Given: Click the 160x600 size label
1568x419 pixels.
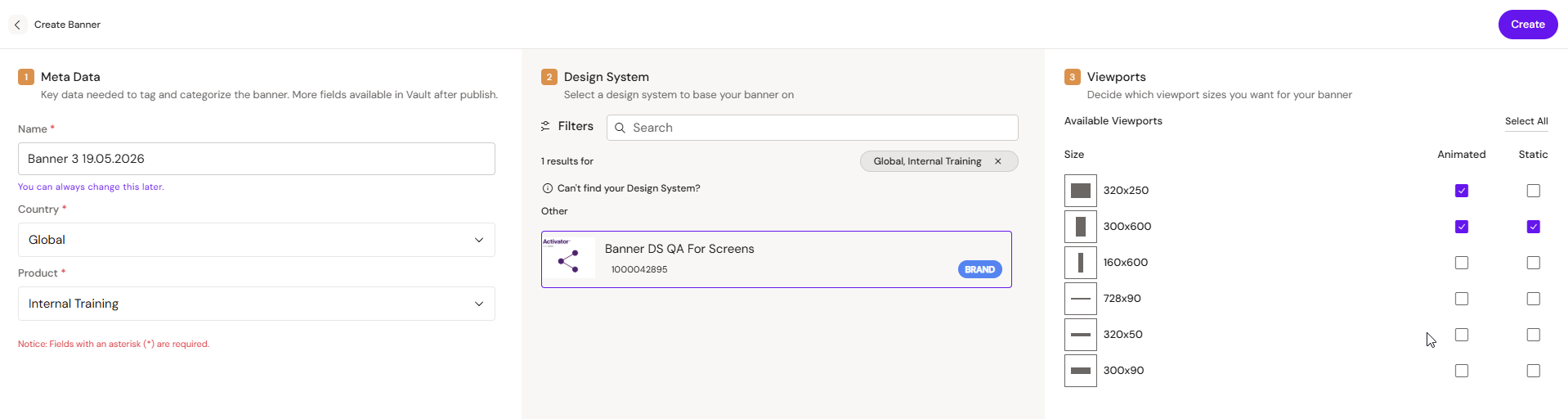Looking at the screenshot, I should click(1126, 263).
